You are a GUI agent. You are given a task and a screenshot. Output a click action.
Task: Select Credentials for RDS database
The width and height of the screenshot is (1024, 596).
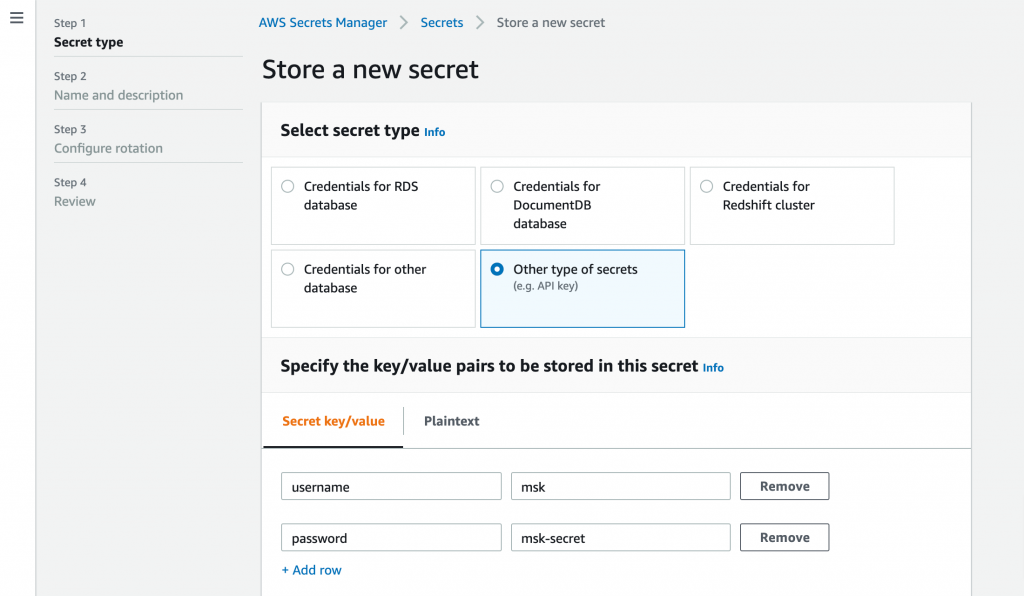tap(287, 186)
